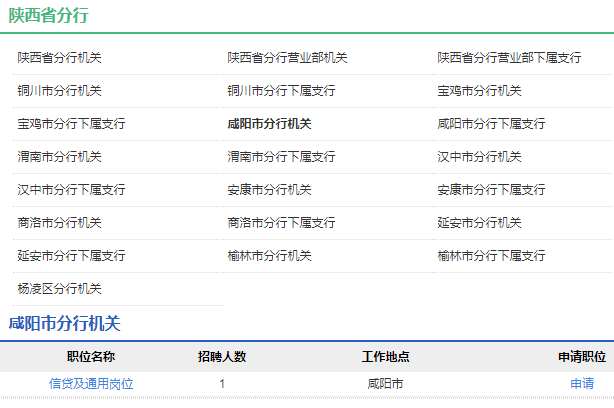Open 铜川市分行下属支行 link
This screenshot has width=614, height=408.
(x=281, y=91)
